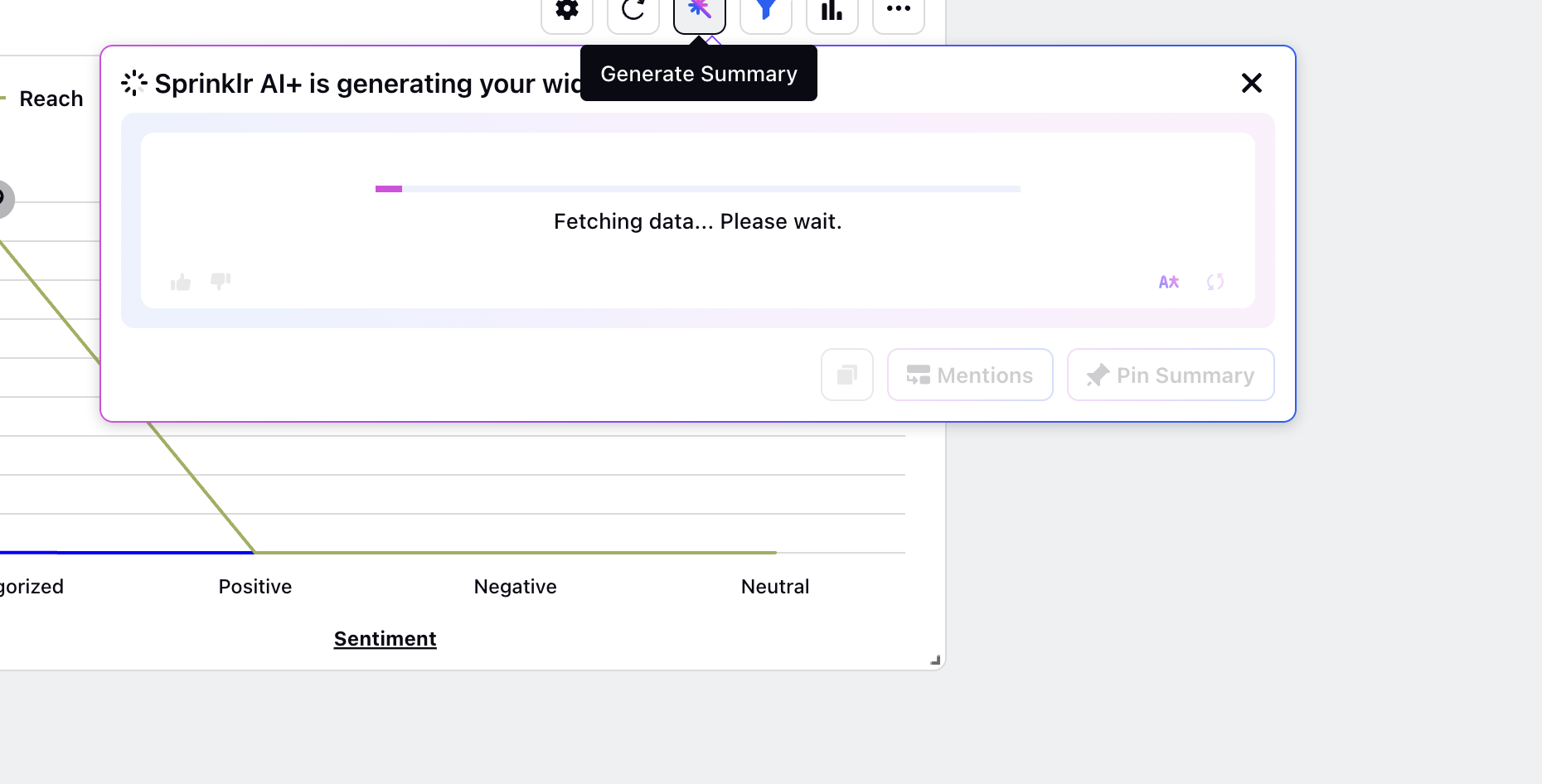1542x784 pixels.
Task: Click the Neutral axis label
Action: tap(775, 587)
